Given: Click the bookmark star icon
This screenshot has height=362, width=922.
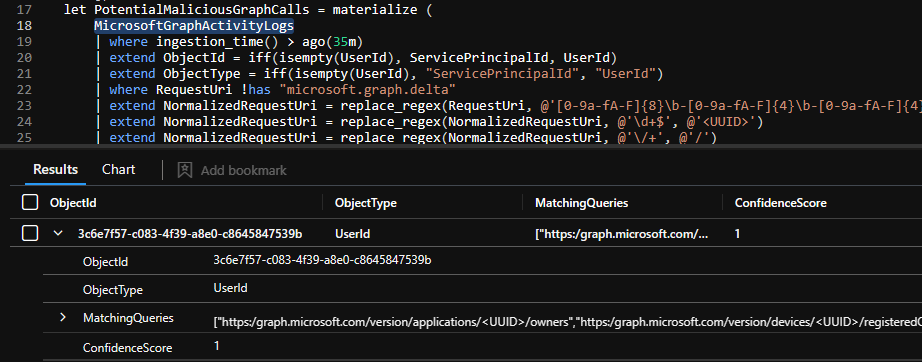Looking at the screenshot, I should pyautogui.click(x=185, y=170).
